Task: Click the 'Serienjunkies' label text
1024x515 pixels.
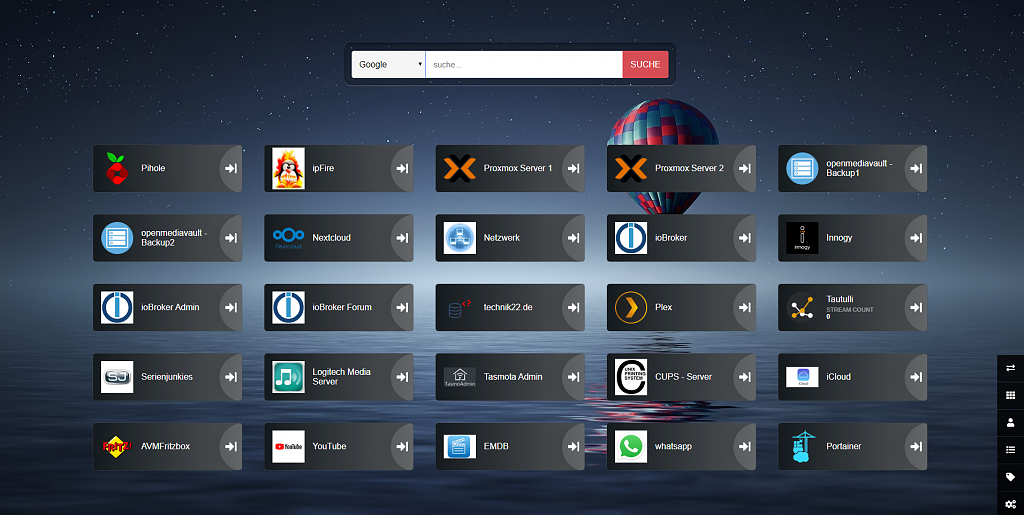Action: tap(167, 377)
